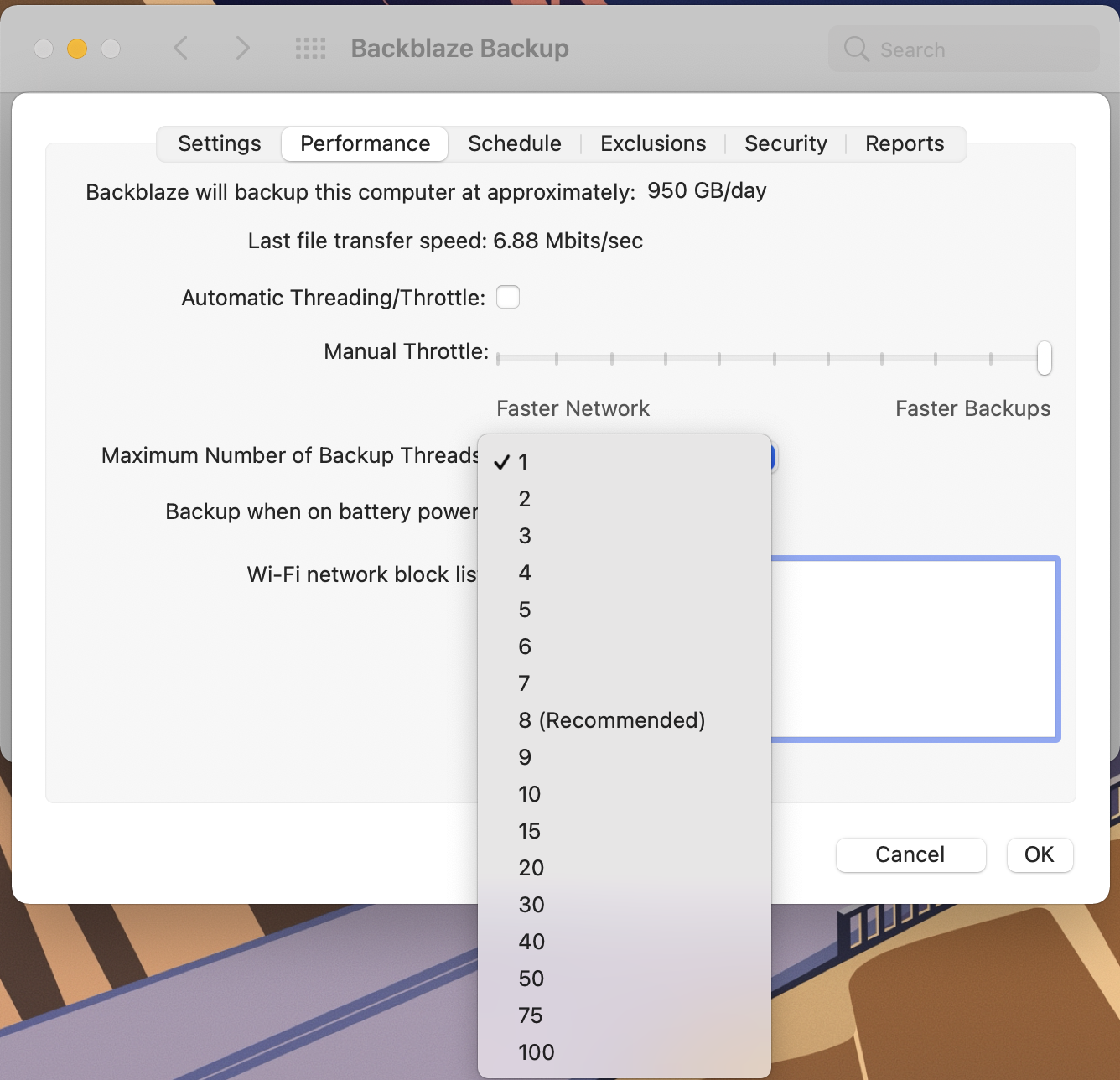View the Reports tab
1120x1080 pixels.
coord(905,143)
